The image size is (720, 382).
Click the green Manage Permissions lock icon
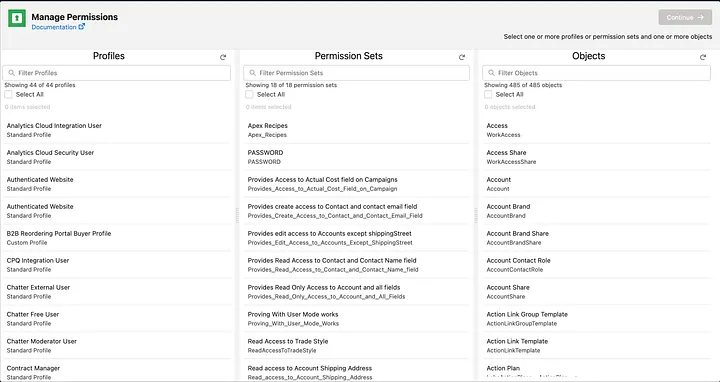17,18
